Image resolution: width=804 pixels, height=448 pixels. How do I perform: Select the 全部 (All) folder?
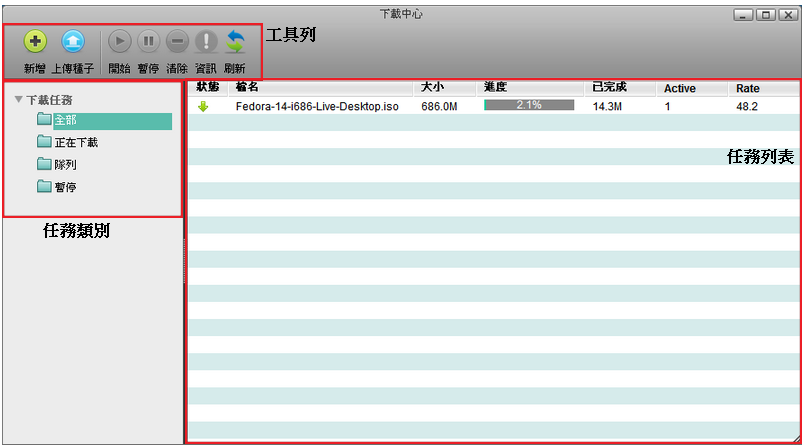click(x=65, y=121)
